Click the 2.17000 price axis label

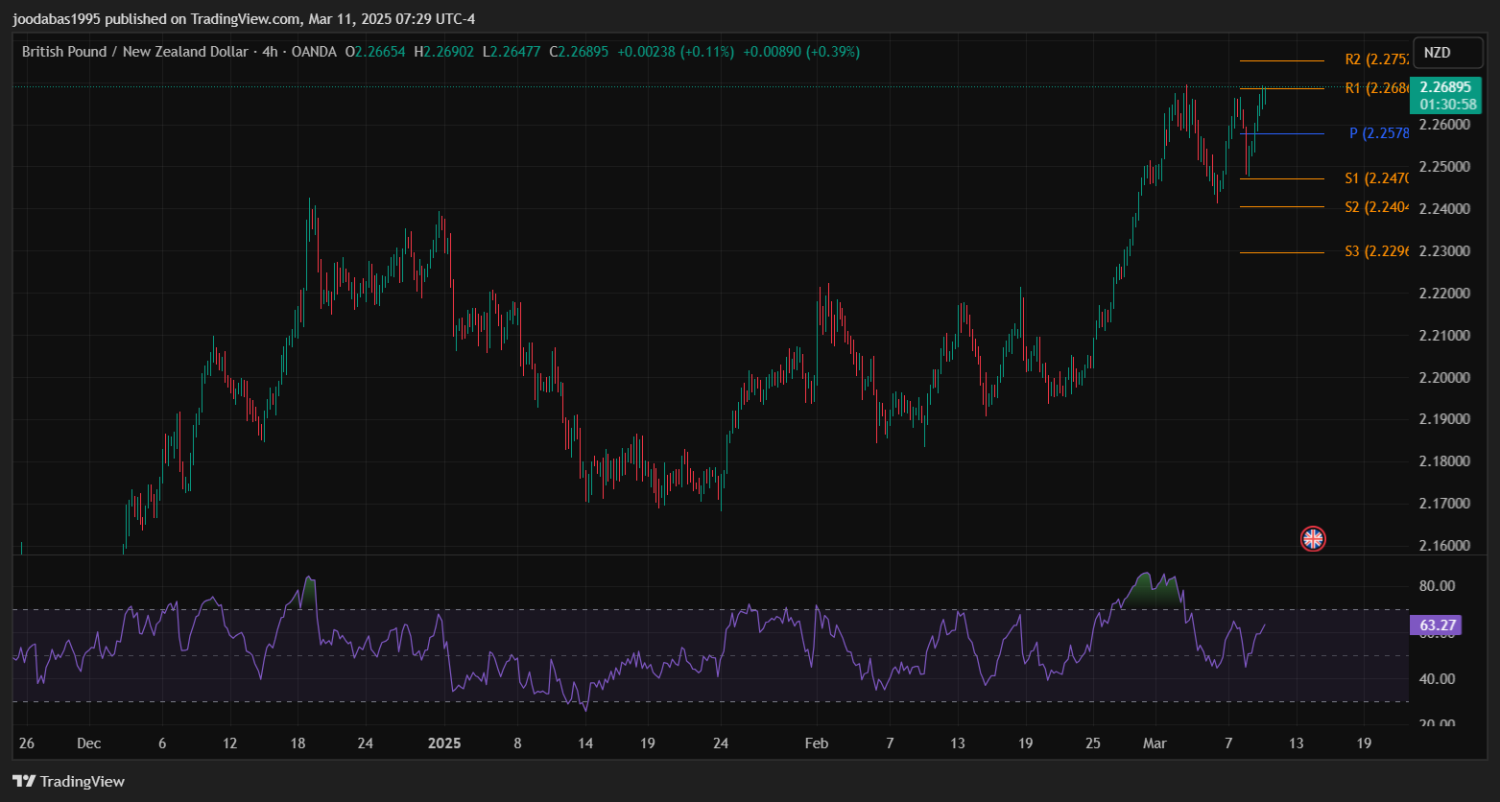tap(1445, 503)
